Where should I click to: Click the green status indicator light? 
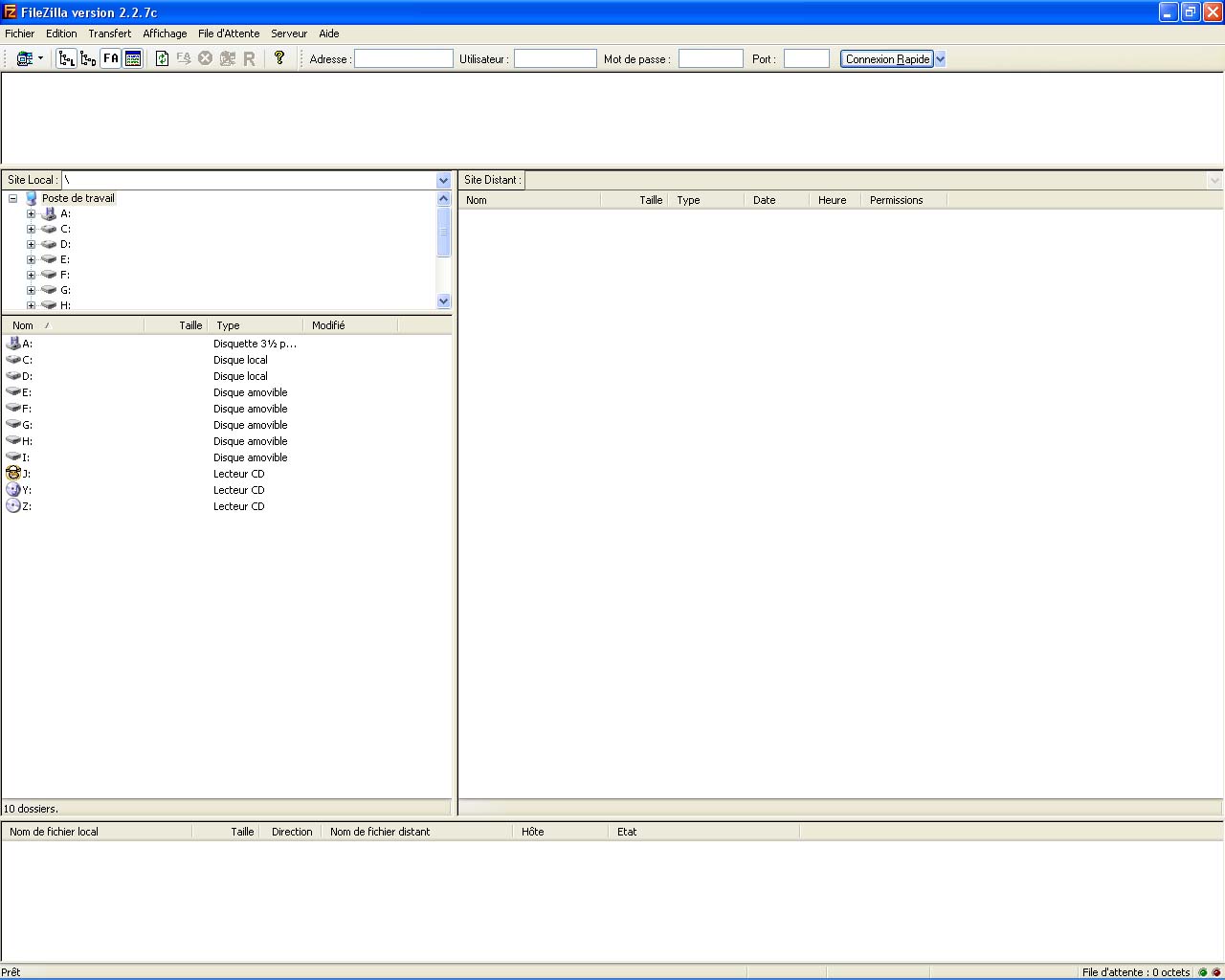point(1203,972)
